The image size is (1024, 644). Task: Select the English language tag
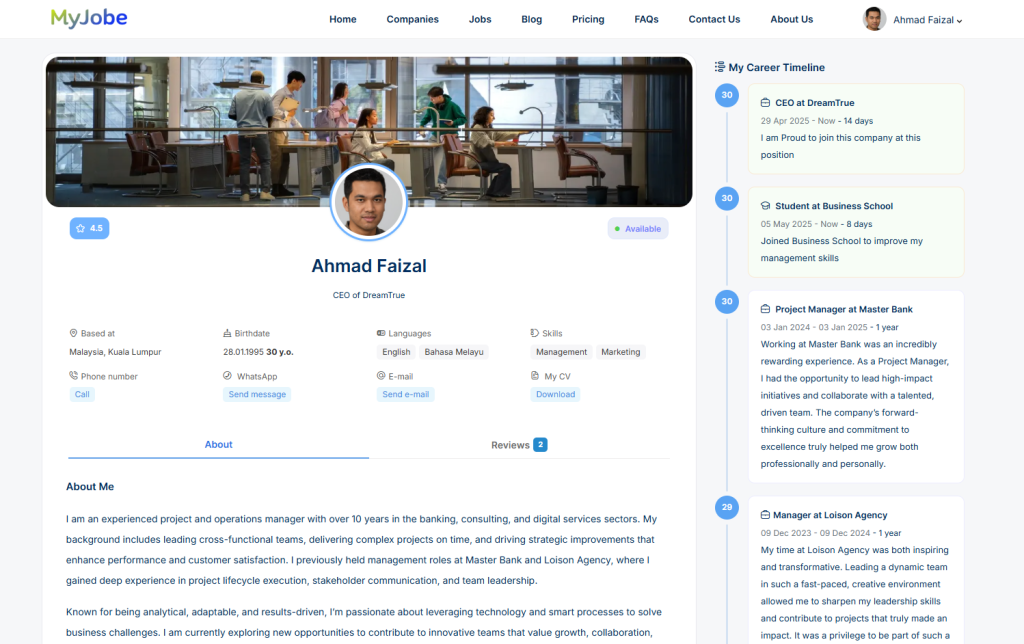click(x=396, y=352)
